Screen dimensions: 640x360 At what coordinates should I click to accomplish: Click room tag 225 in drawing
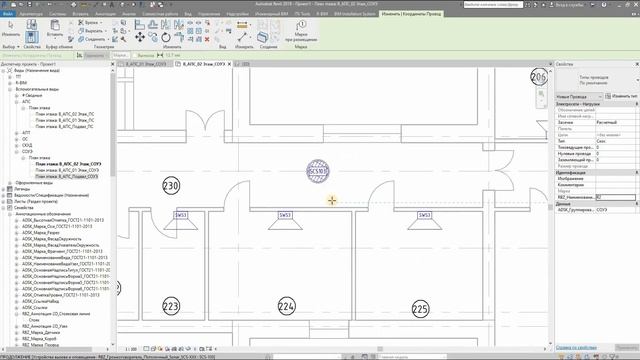(420, 309)
